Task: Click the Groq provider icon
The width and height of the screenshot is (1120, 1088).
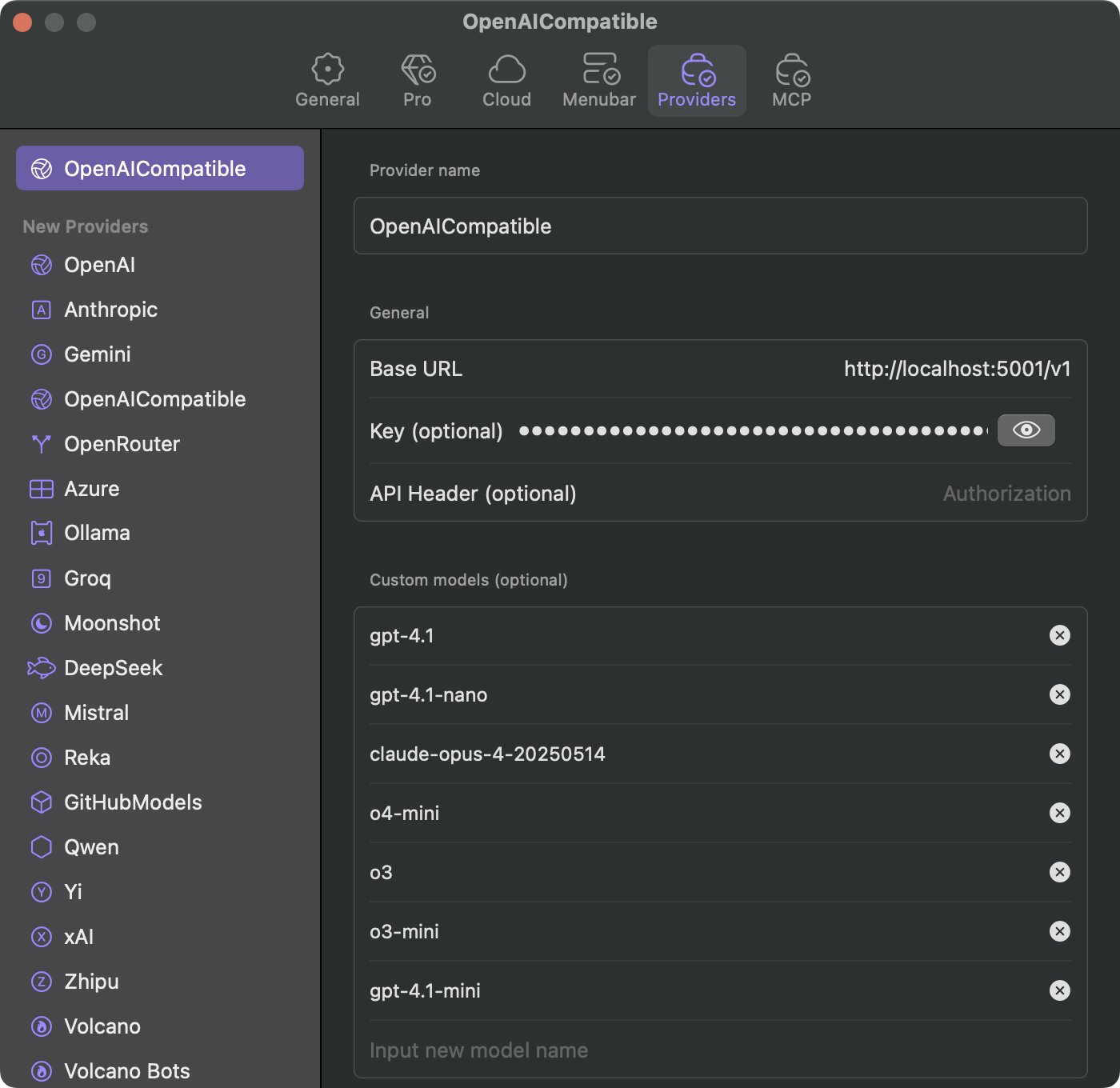Action: 42,578
